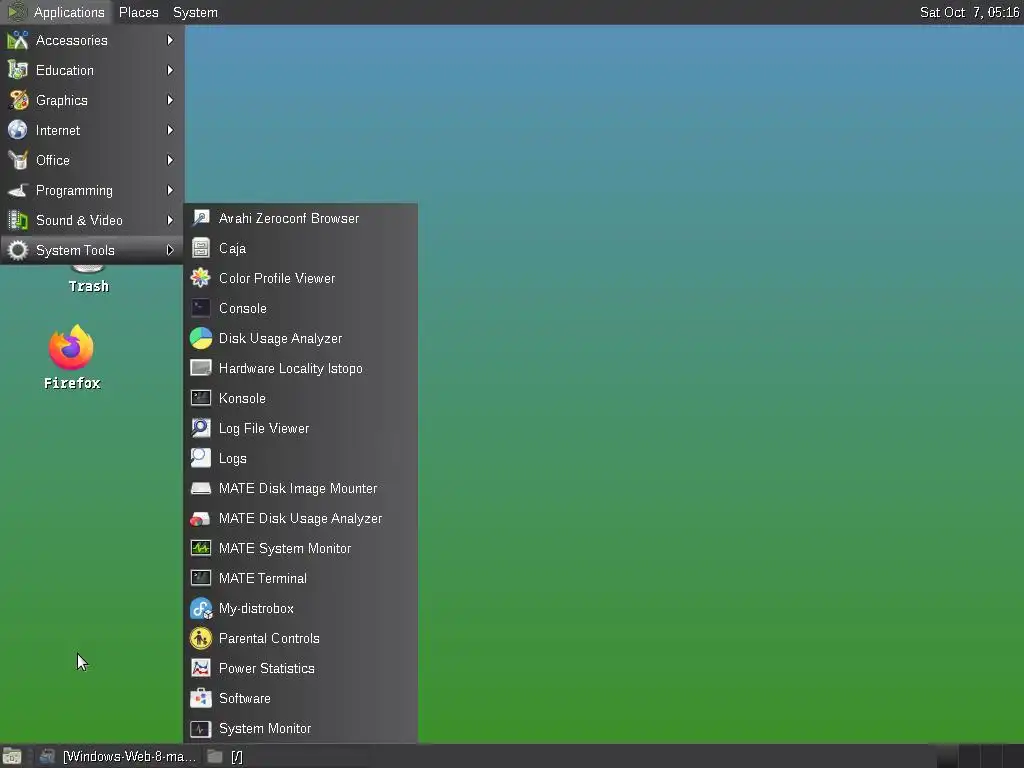Image resolution: width=1024 pixels, height=768 pixels.
Task: Open Power Statistics icon
Action: pyautogui.click(x=200, y=669)
